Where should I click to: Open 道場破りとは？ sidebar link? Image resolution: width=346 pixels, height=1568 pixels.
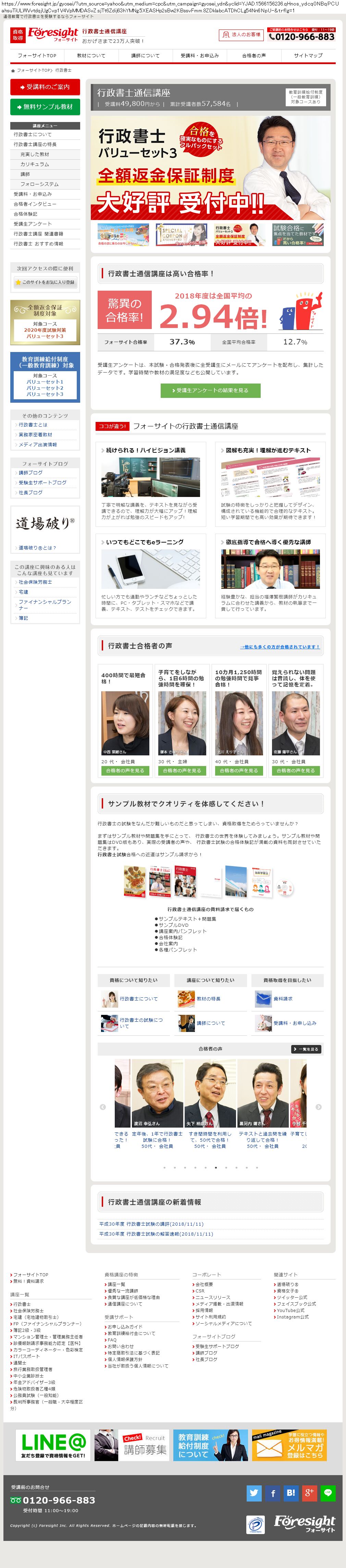click(37, 548)
